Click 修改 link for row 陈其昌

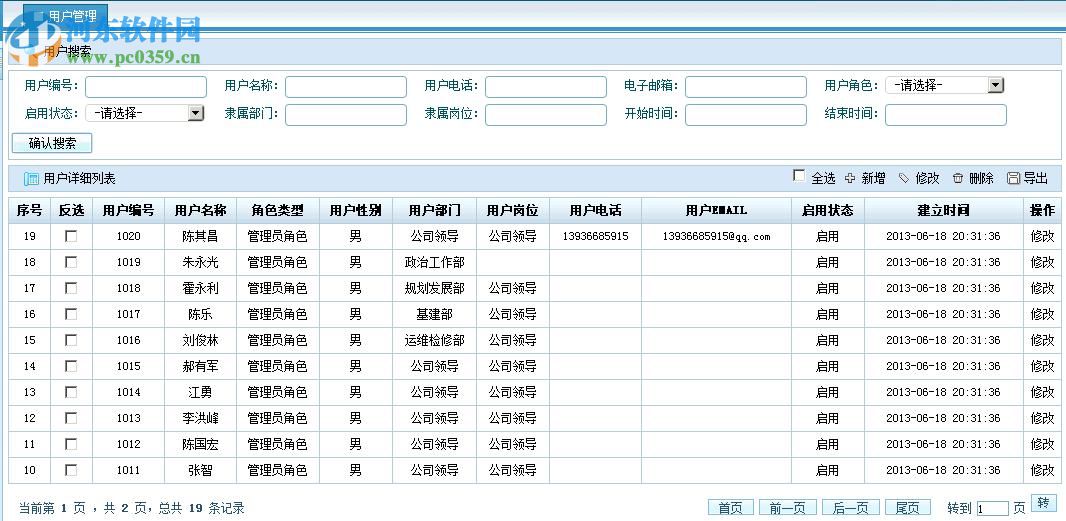tap(1042, 236)
